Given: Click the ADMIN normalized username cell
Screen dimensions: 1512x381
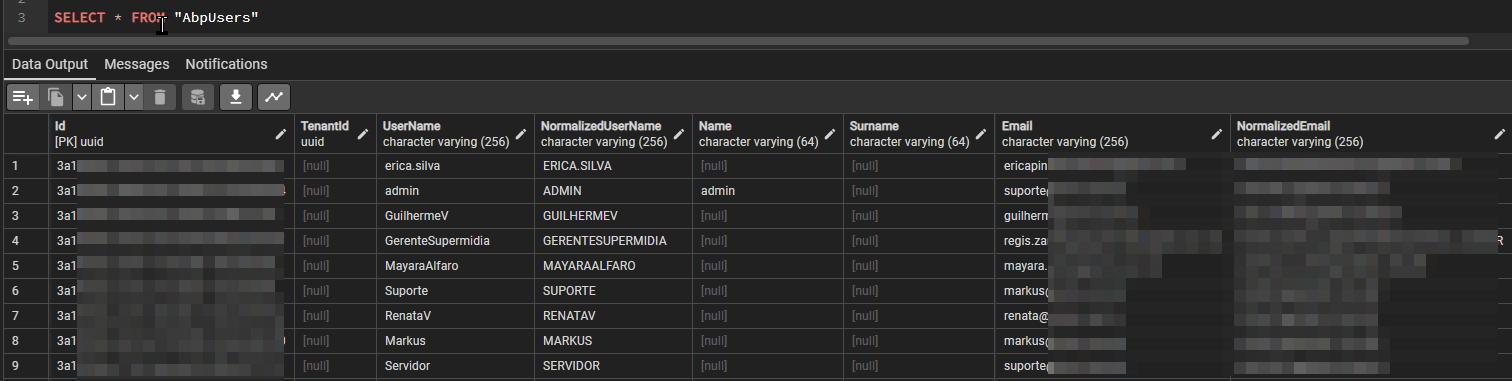Looking at the screenshot, I should coord(613,191).
